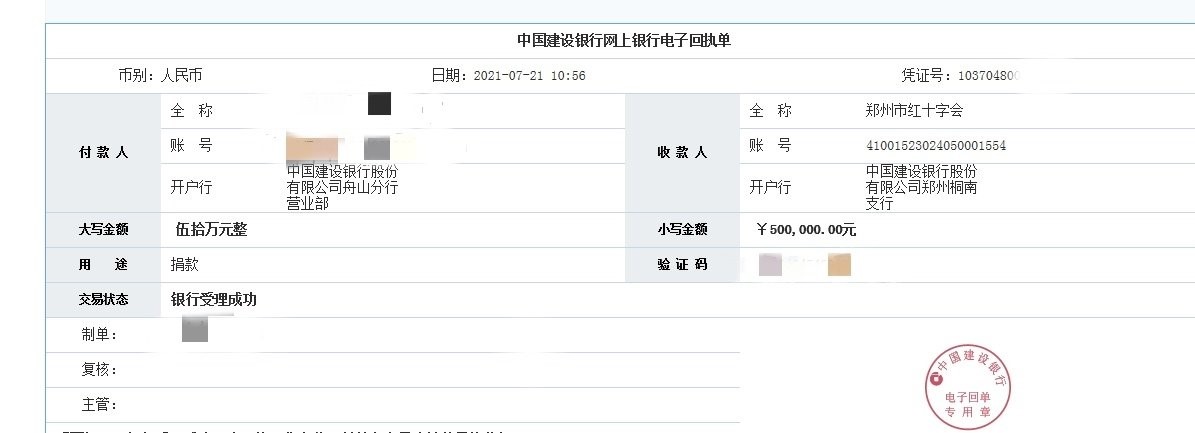The width and height of the screenshot is (1195, 433).
Task: Click the payee 账号 label
Action: (771, 146)
